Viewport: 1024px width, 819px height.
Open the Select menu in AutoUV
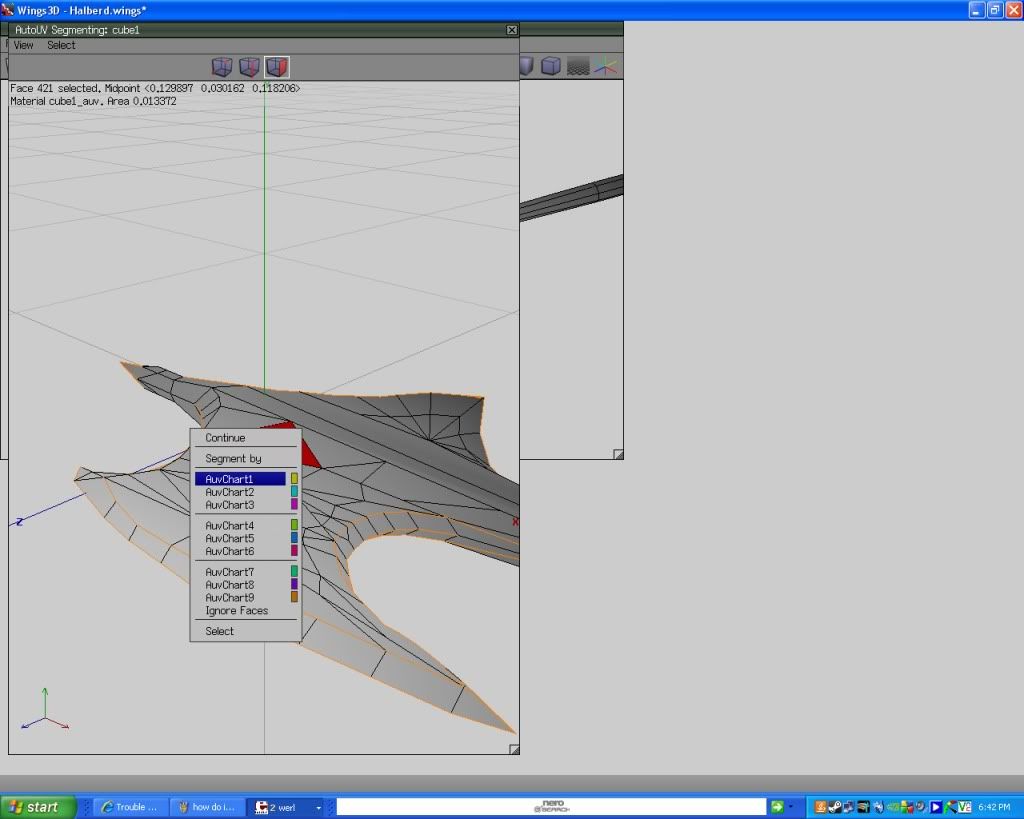61,45
